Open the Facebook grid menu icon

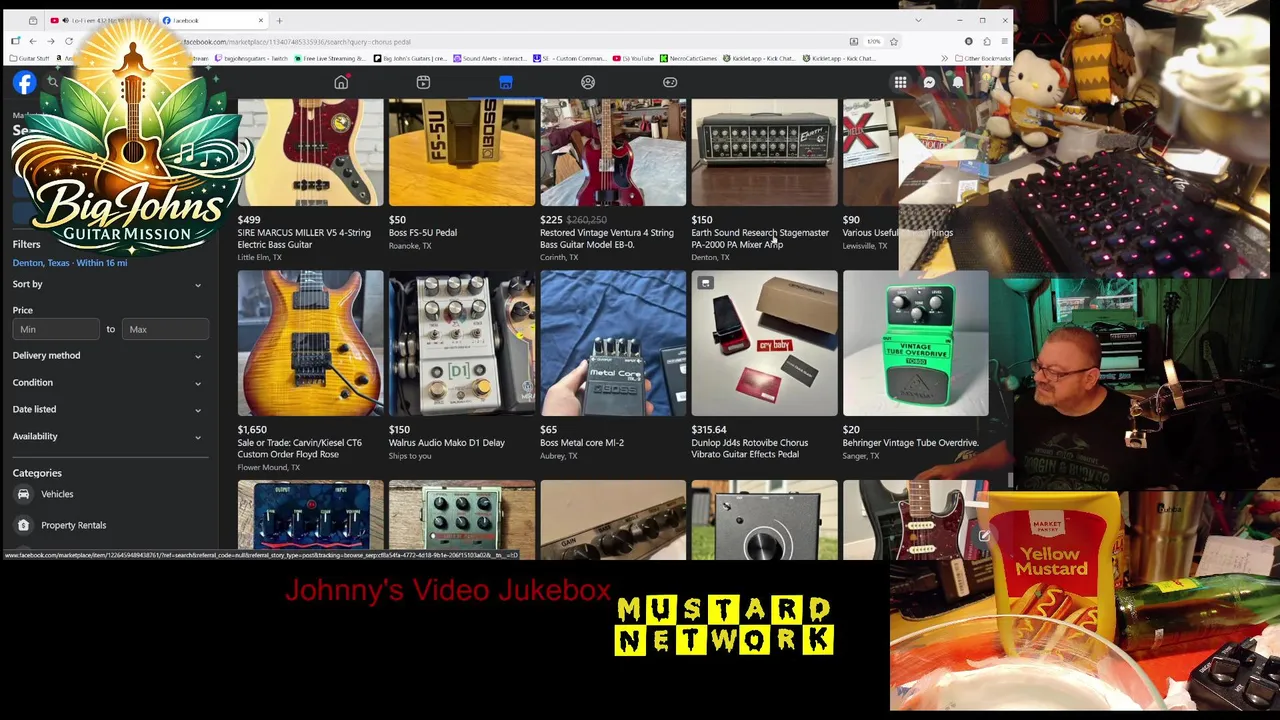click(x=900, y=83)
